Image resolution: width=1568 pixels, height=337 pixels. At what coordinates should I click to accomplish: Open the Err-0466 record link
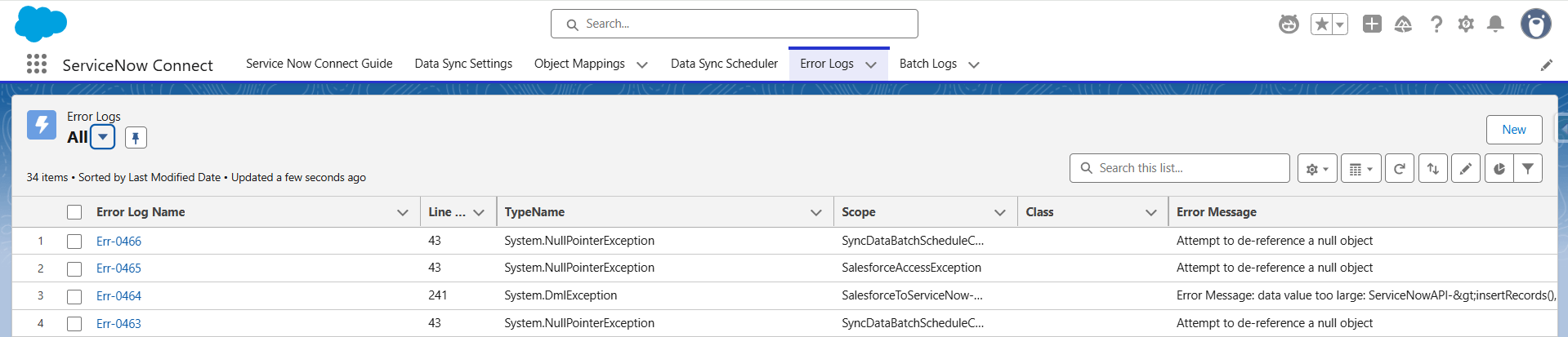pos(118,242)
